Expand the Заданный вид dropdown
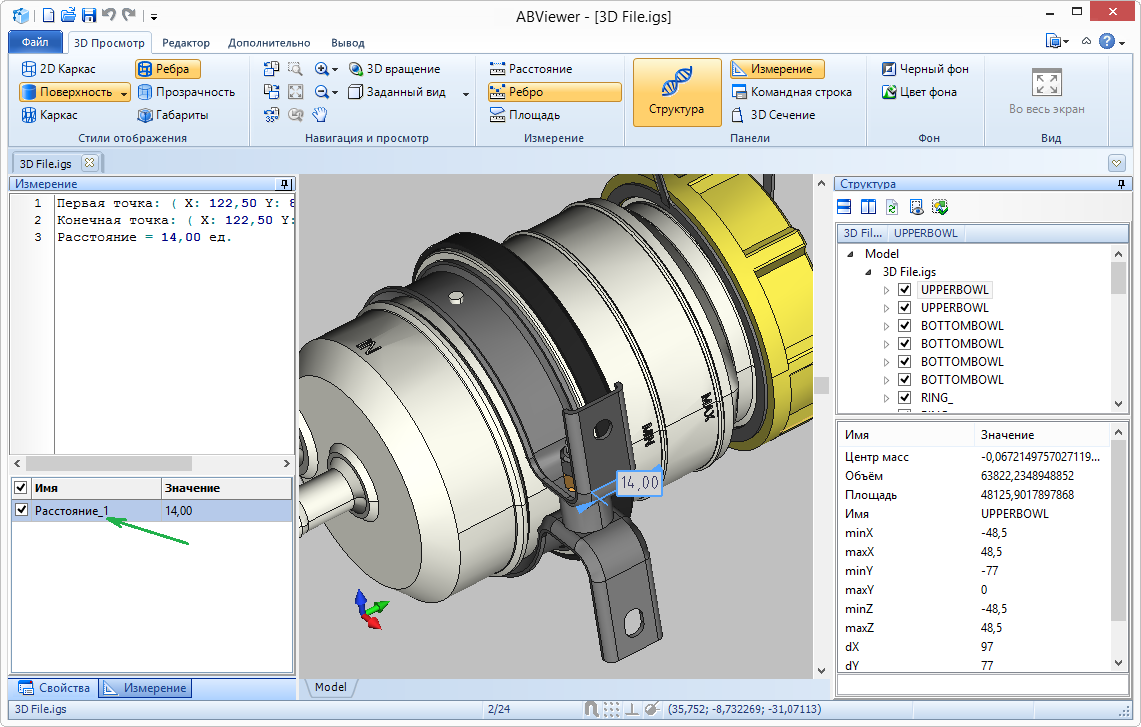This screenshot has width=1141, height=727. point(466,93)
